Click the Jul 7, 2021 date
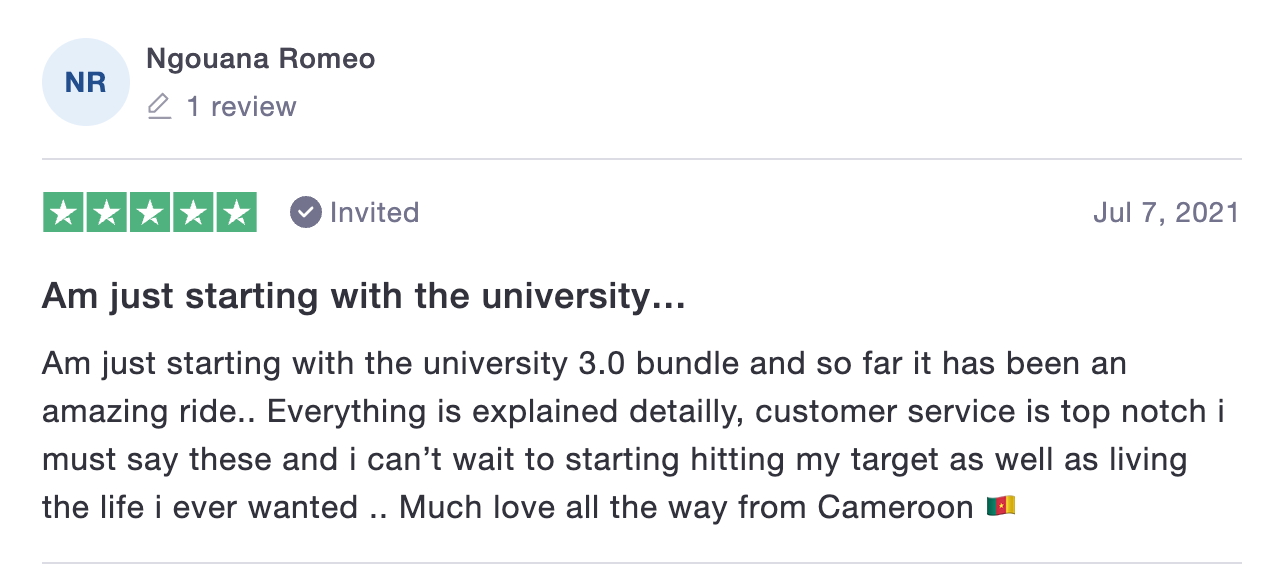 pos(1166,212)
